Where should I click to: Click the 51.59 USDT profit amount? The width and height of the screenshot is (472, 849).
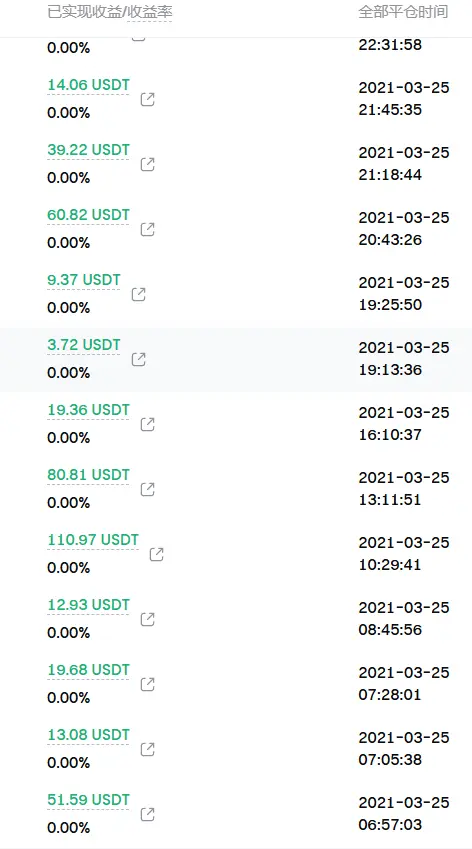coord(88,800)
